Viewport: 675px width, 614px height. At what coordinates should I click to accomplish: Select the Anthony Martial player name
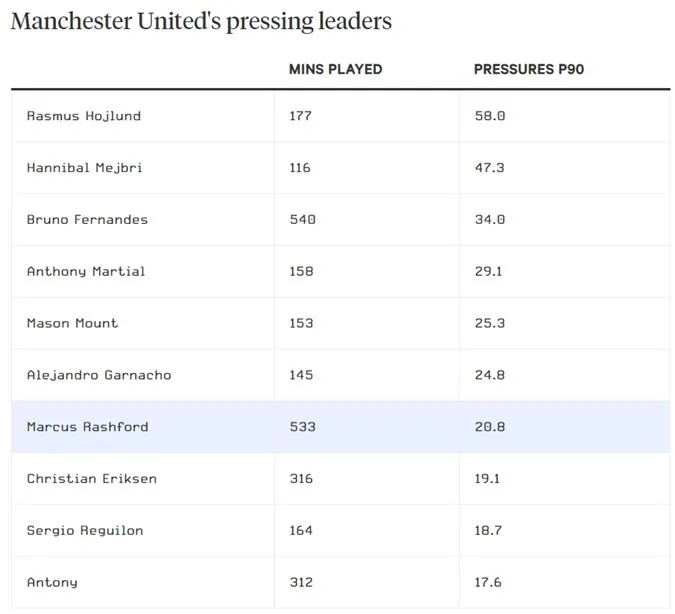coord(86,271)
